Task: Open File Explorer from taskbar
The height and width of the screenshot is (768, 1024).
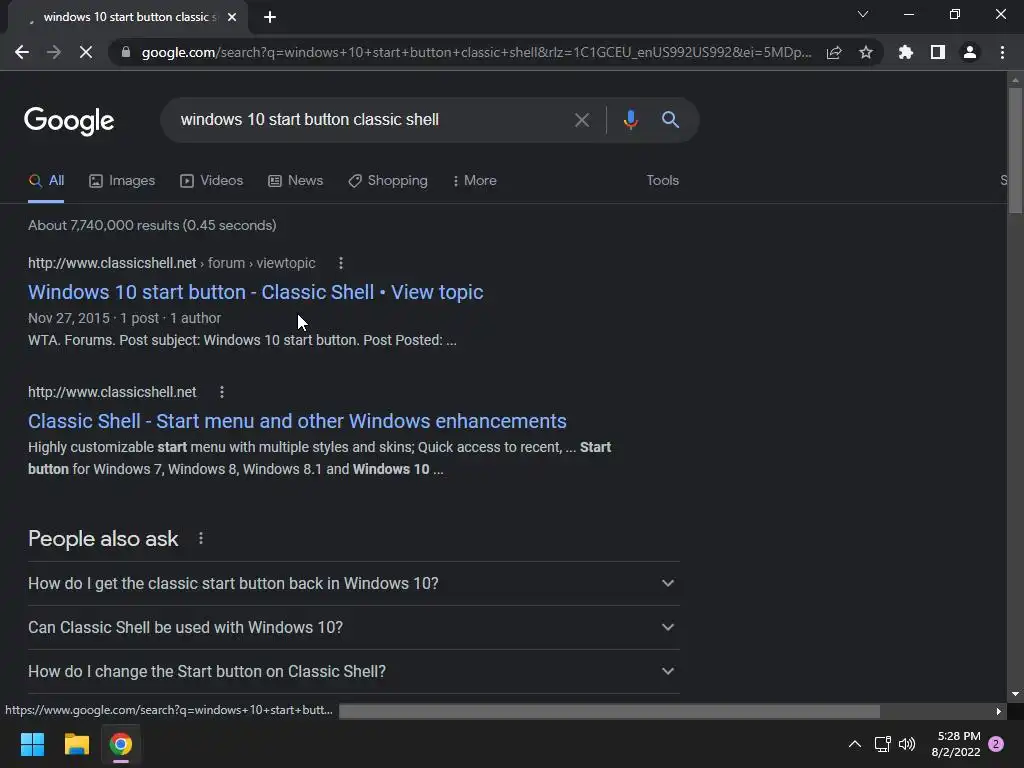Action: click(x=76, y=744)
